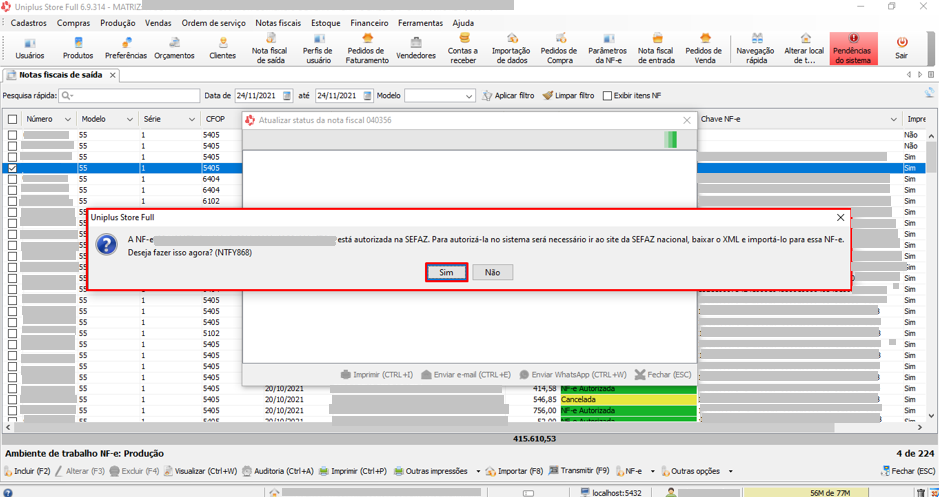This screenshot has height=497, width=939.
Task: Open Produtos from the toolbar
Action: (x=78, y=49)
